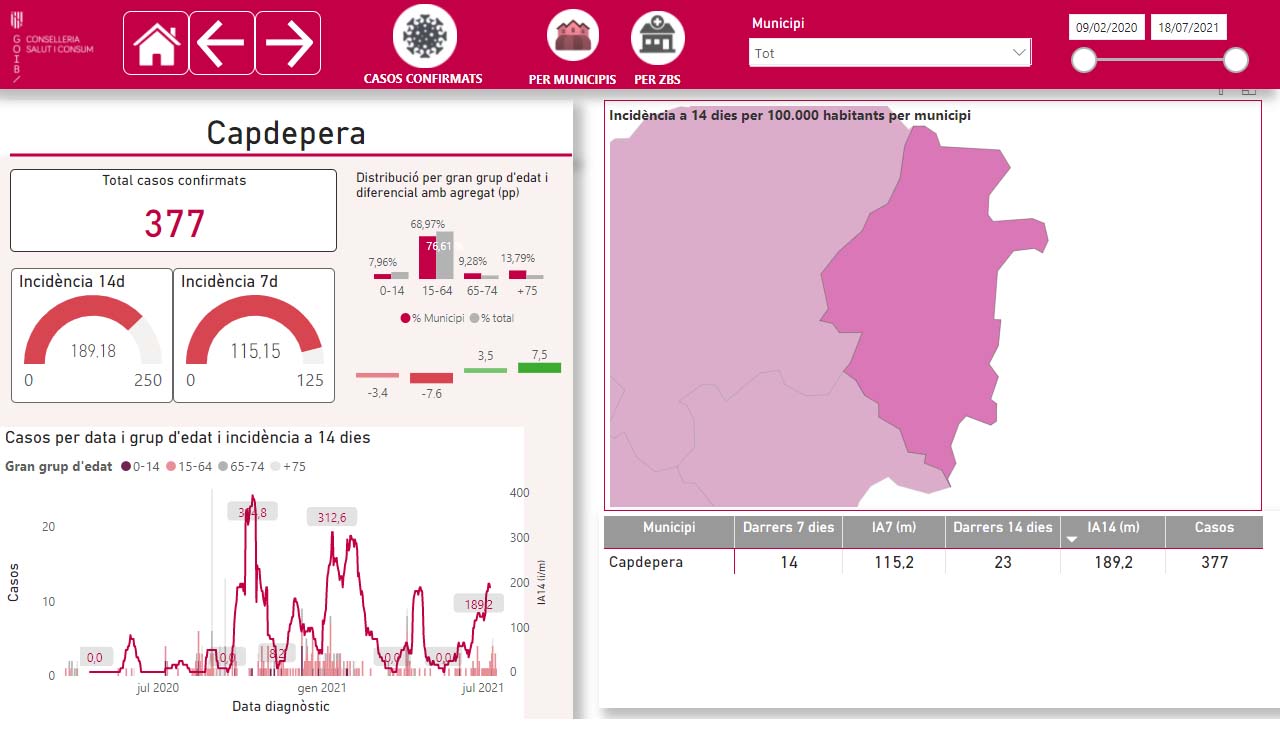Screen dimensions: 1280x733
Task: Sort table by Casos column header
Action: 1214,528
